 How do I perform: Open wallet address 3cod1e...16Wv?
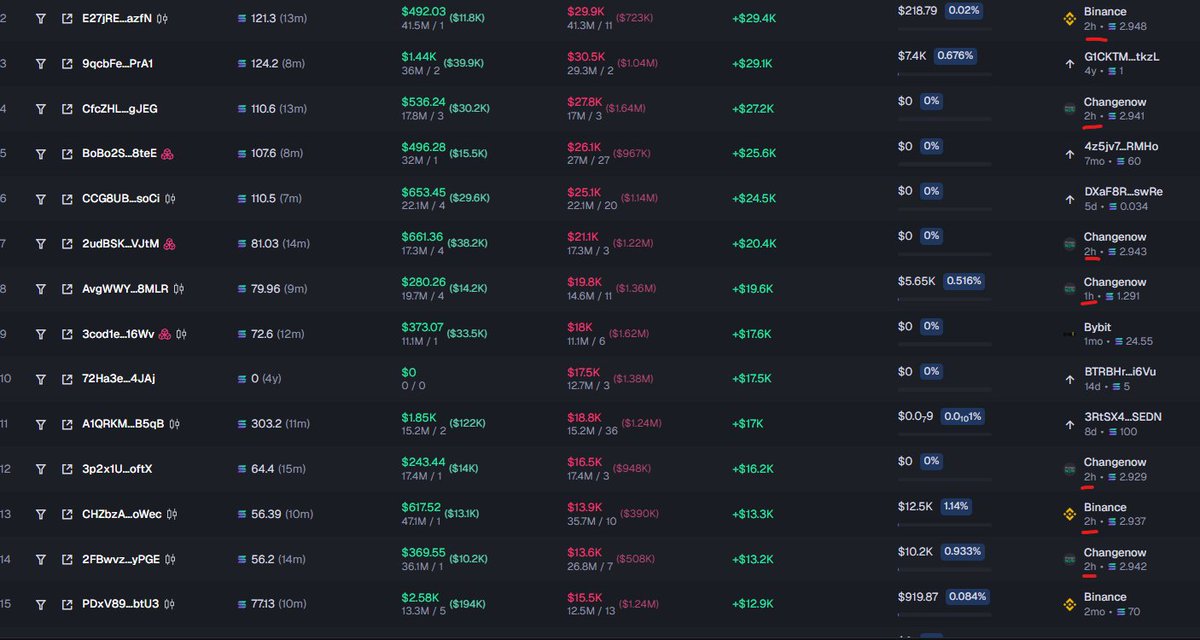[118, 334]
